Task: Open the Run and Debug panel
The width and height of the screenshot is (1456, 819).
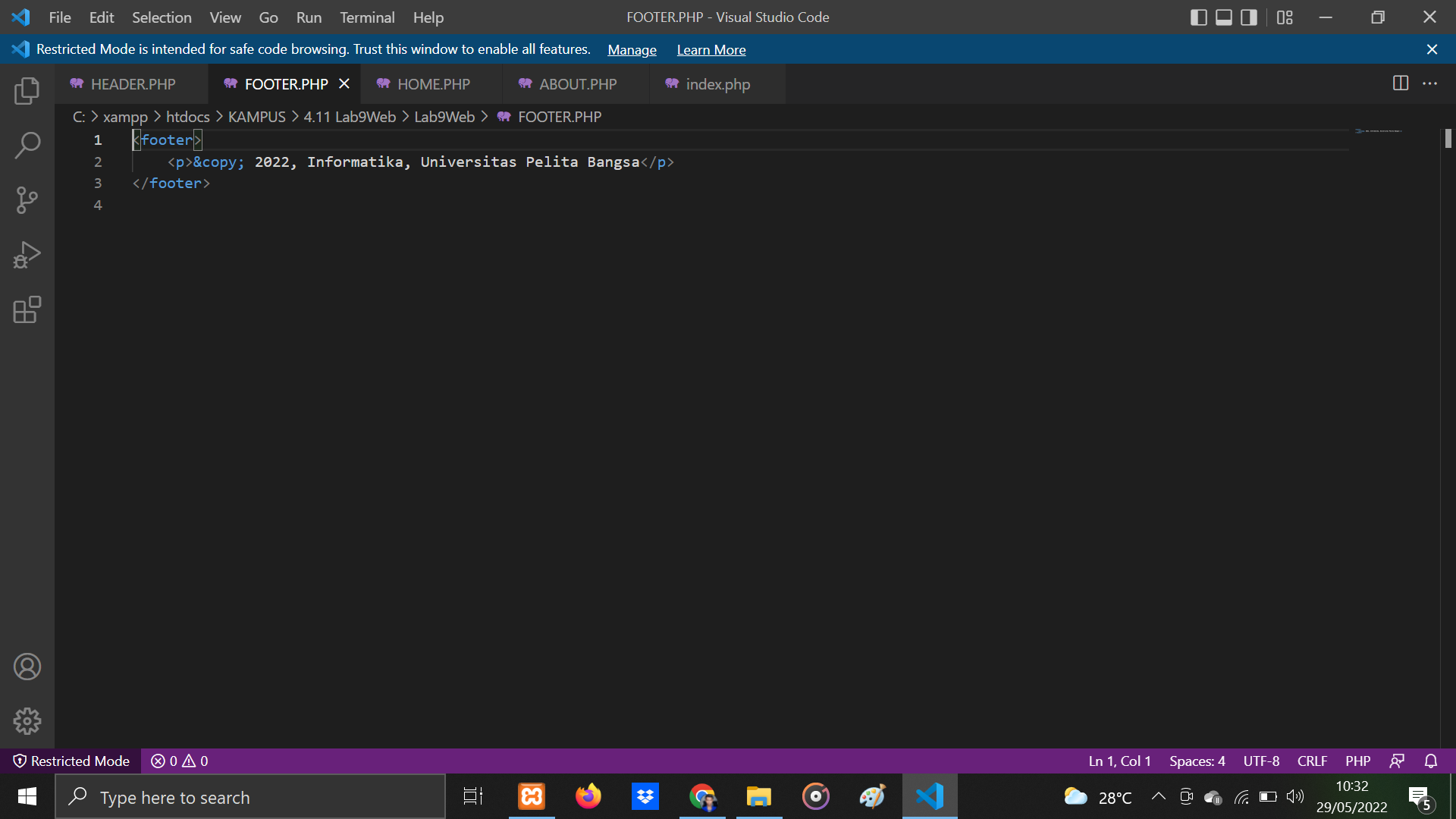Action: point(27,255)
